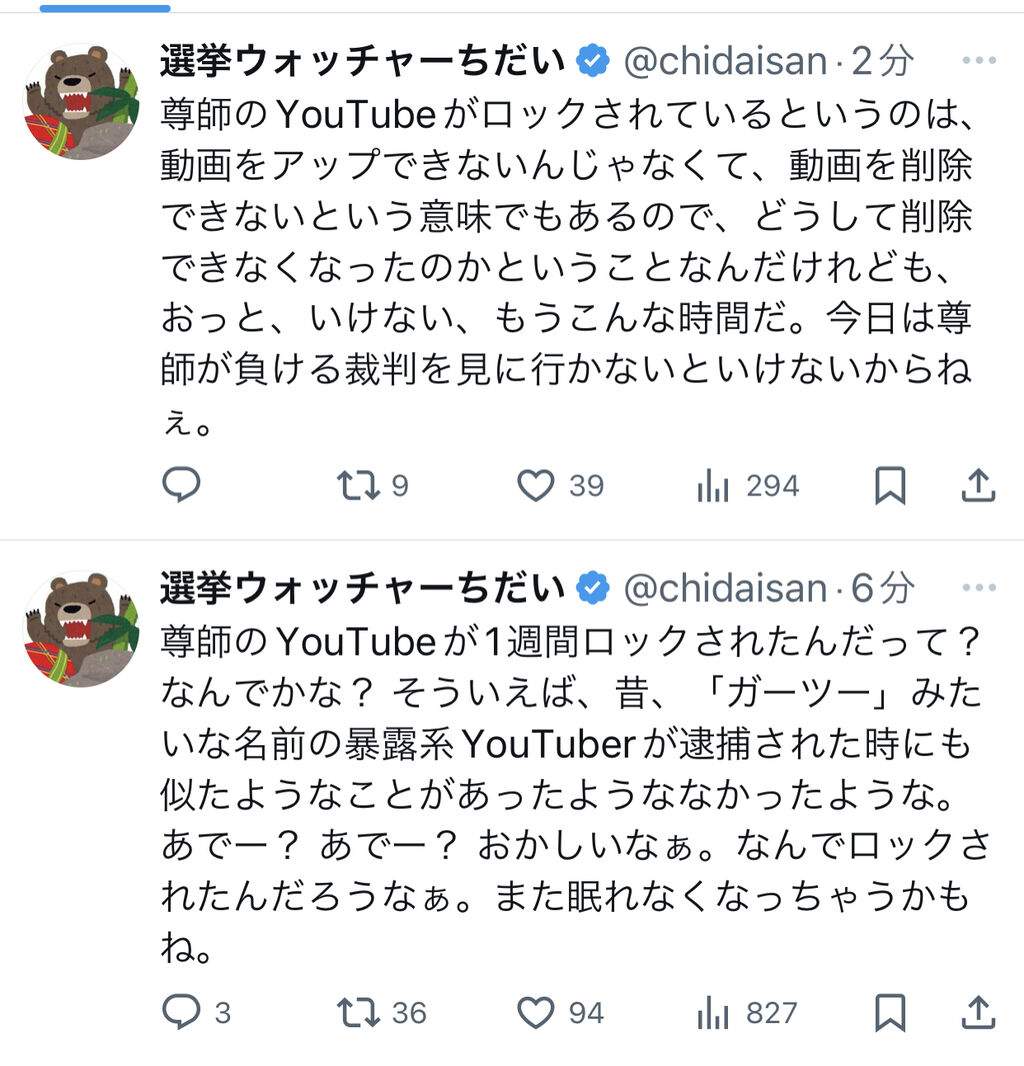1024x1066 pixels.
Task: View analytics showing 827 views
Action: (712, 1013)
